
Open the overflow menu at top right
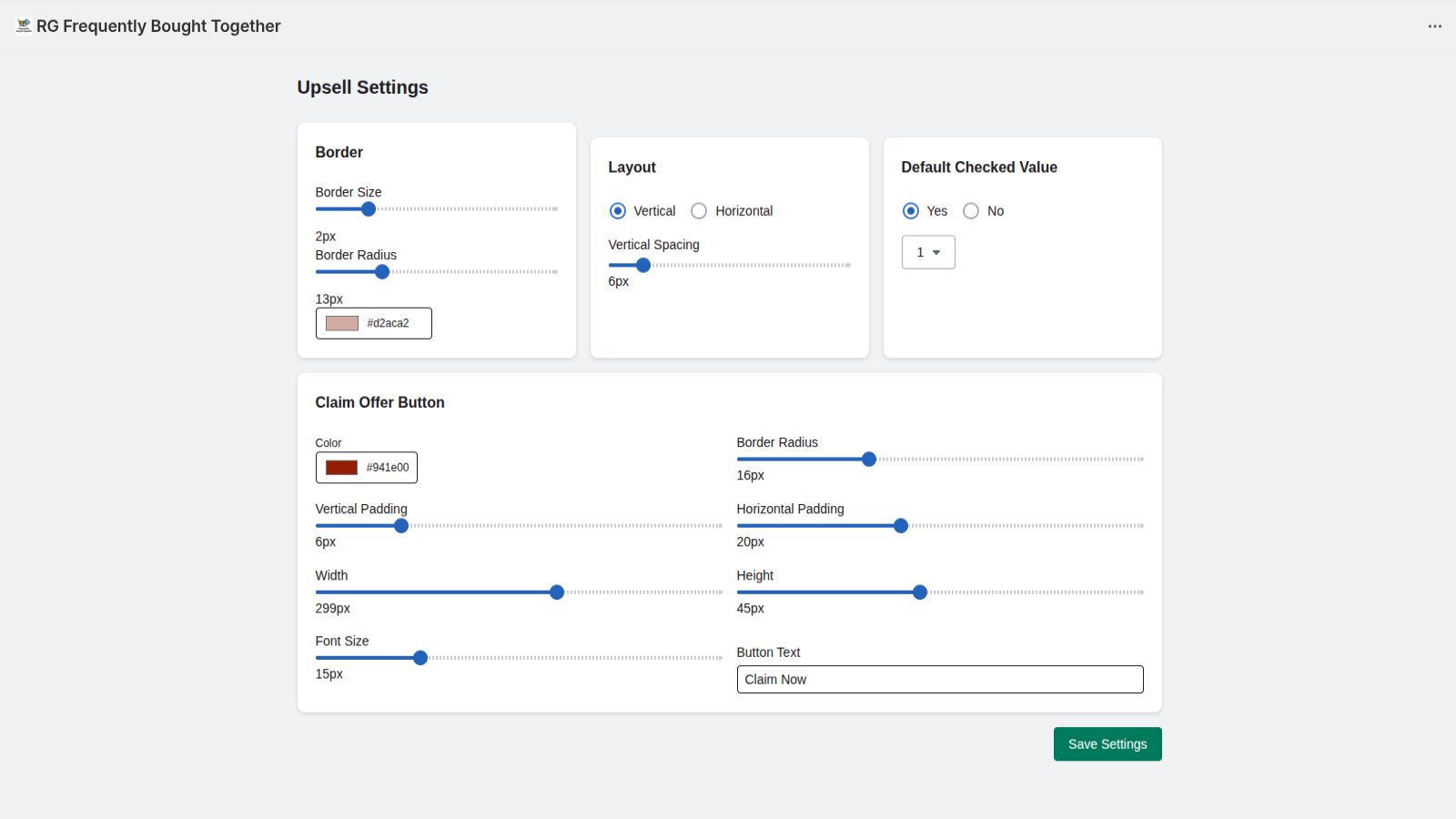(1434, 26)
